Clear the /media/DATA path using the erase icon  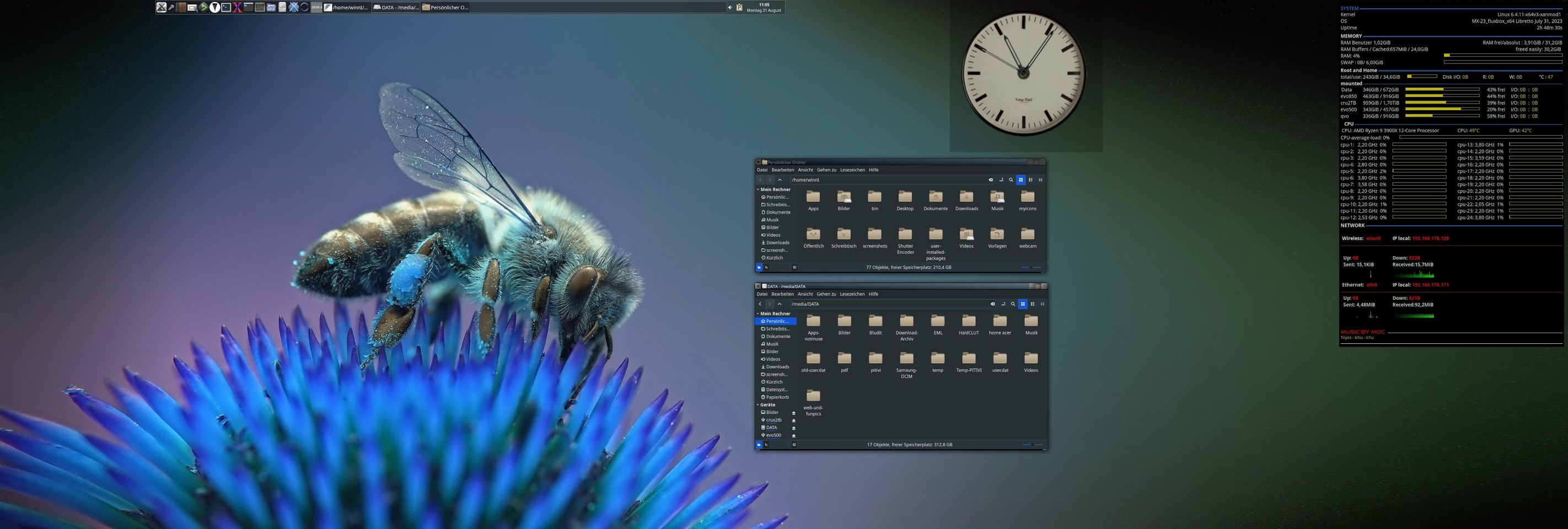(993, 304)
